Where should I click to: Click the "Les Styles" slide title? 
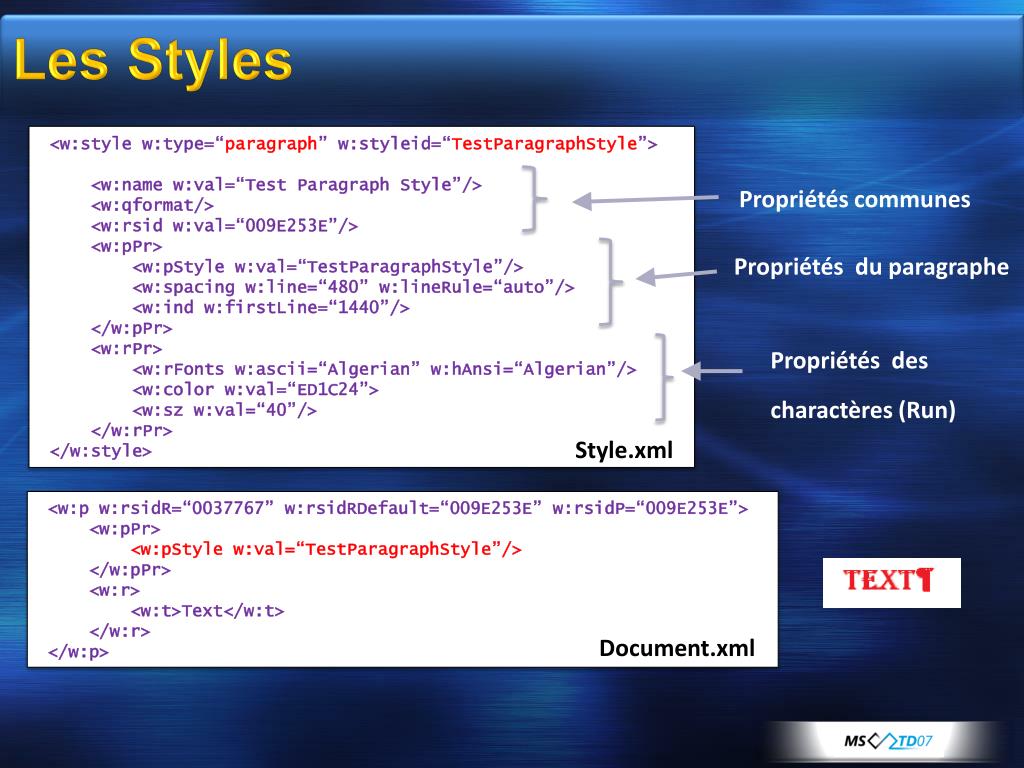[x=153, y=61]
